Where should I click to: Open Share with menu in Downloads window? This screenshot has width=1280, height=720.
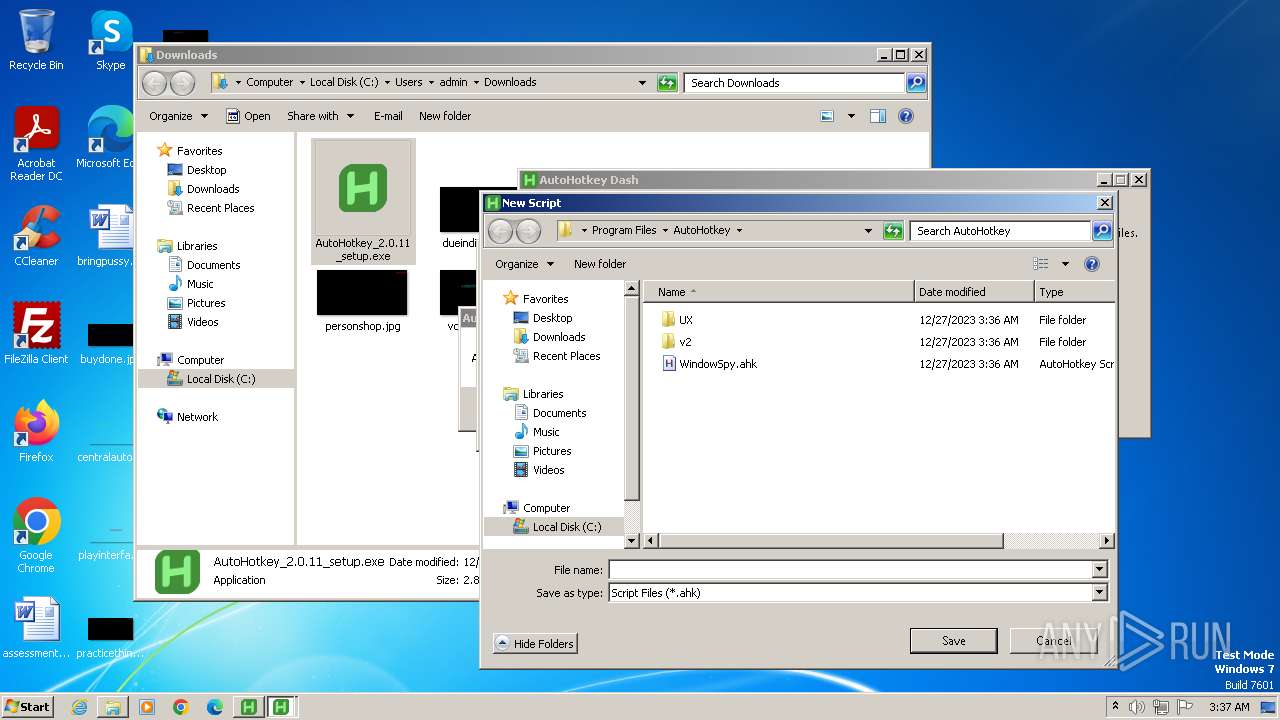point(320,116)
